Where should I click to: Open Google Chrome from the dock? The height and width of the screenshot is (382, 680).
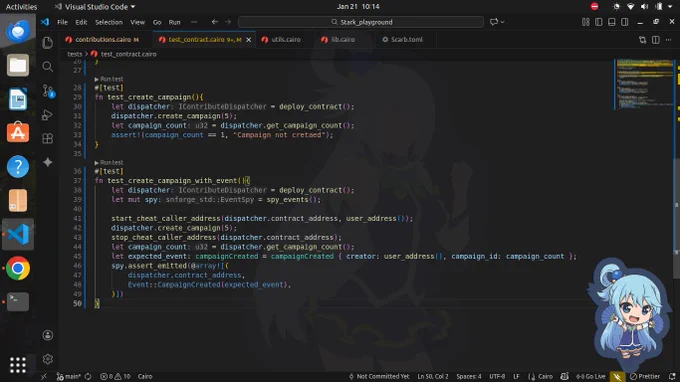[18, 268]
